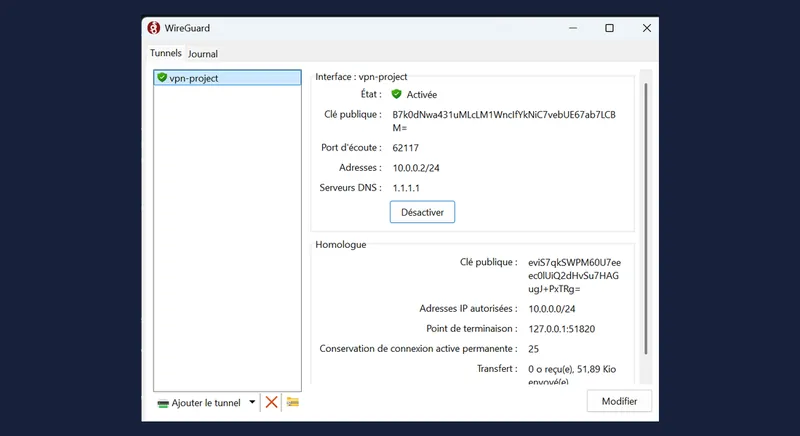Click address value 10.0.0.2/24

pyautogui.click(x=416, y=168)
